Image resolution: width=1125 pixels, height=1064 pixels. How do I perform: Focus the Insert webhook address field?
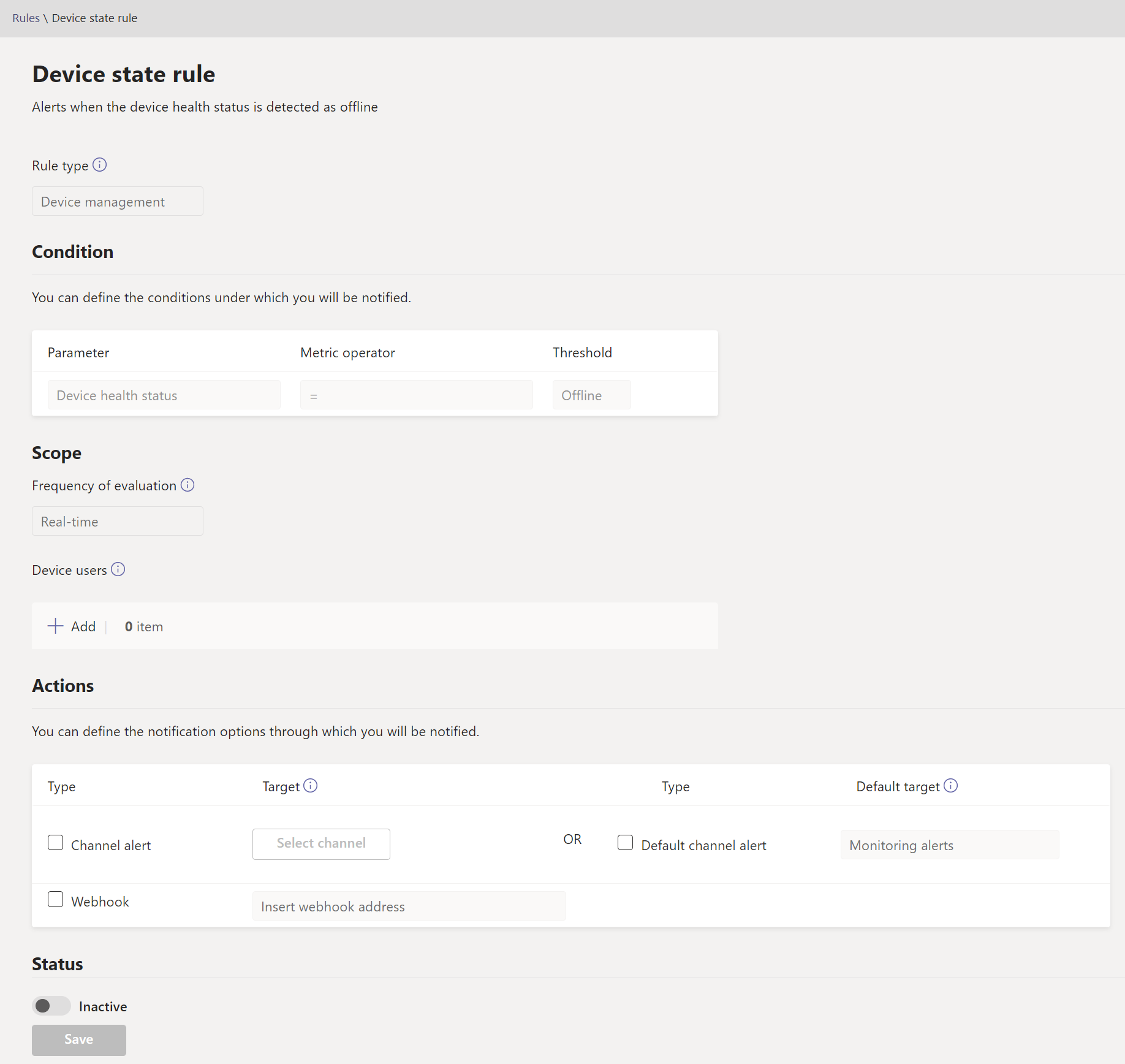pyautogui.click(x=409, y=906)
